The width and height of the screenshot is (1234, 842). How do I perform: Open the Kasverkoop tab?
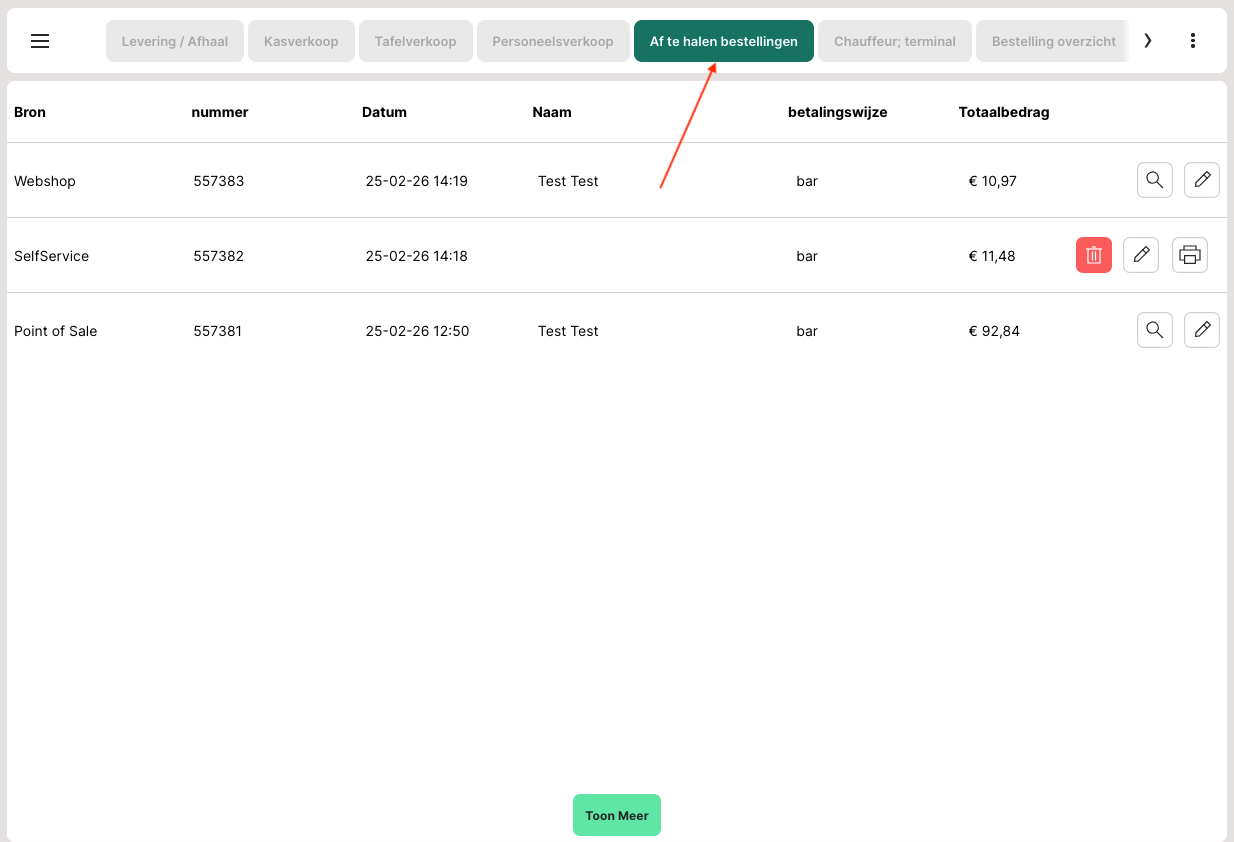click(301, 41)
